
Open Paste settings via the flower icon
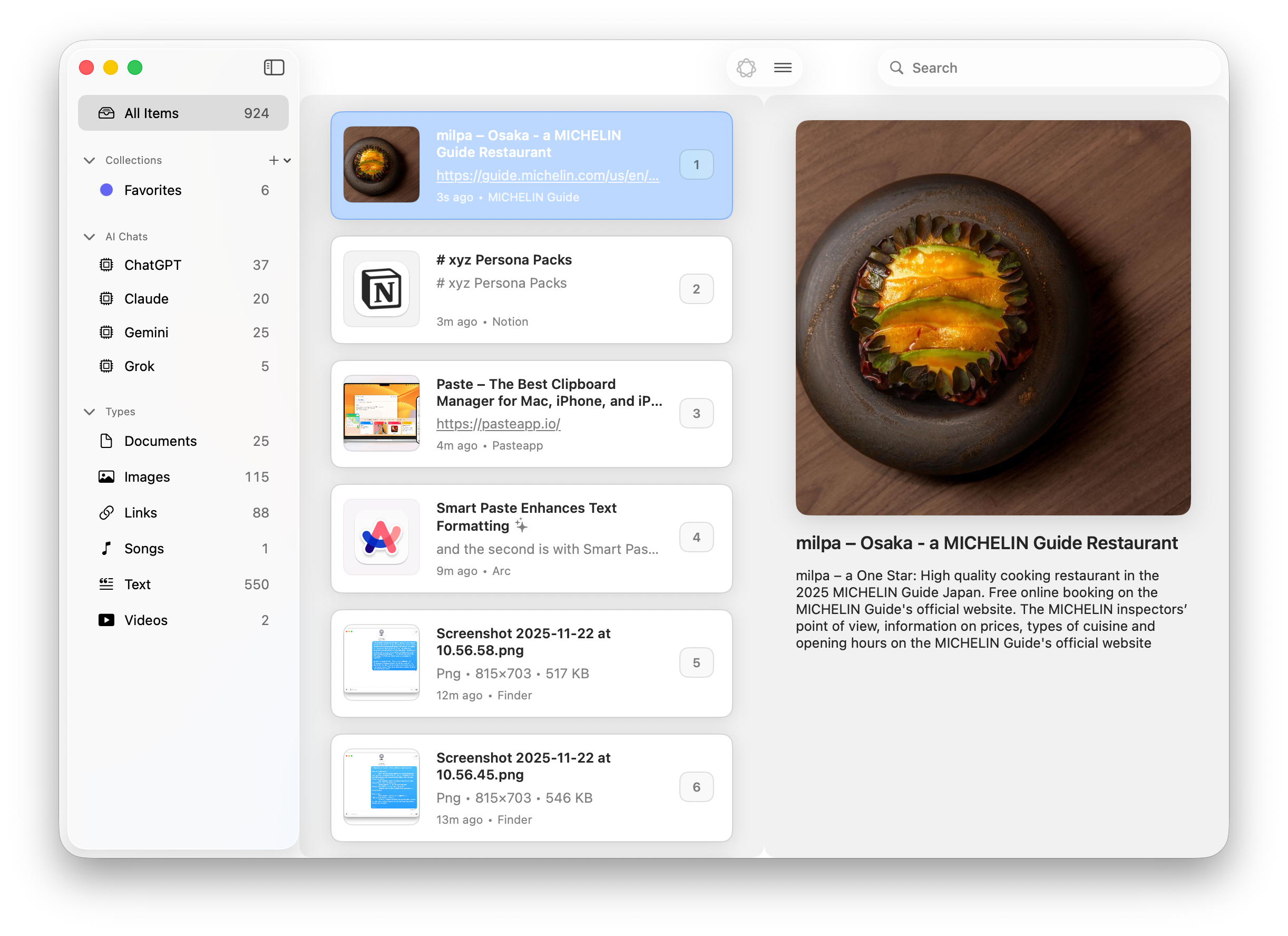click(746, 67)
